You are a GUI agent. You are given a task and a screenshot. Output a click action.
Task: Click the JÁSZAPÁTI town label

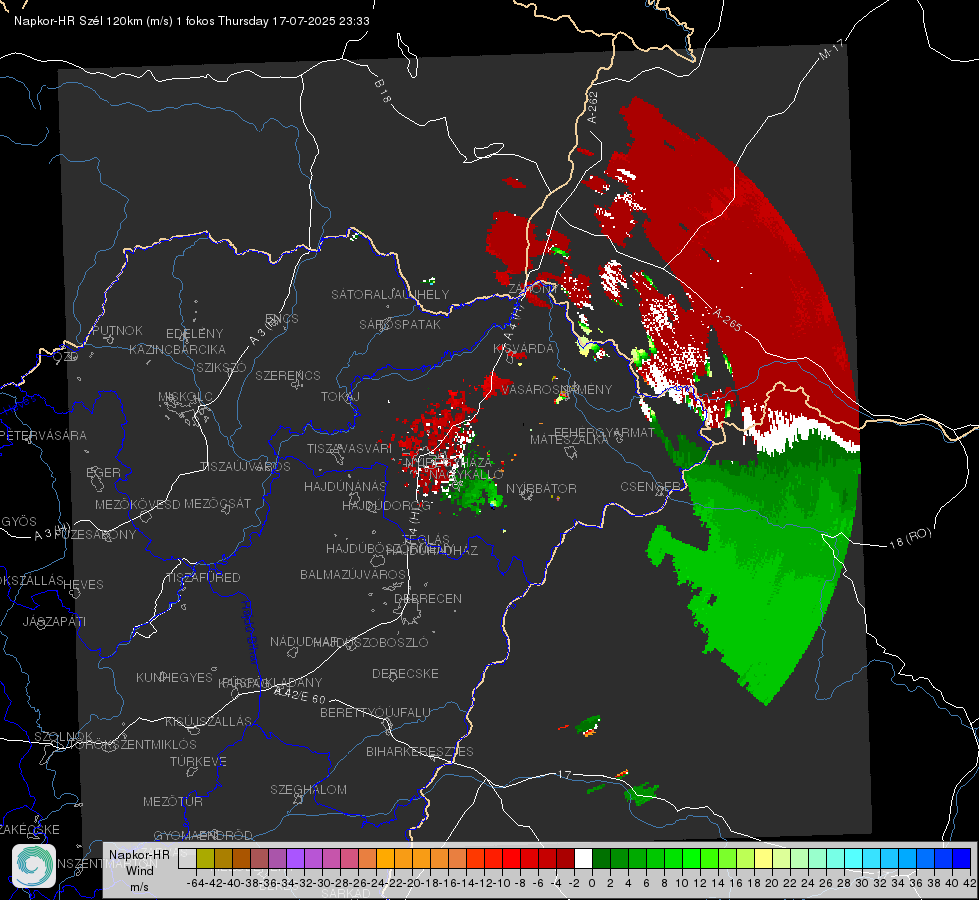[54, 621]
